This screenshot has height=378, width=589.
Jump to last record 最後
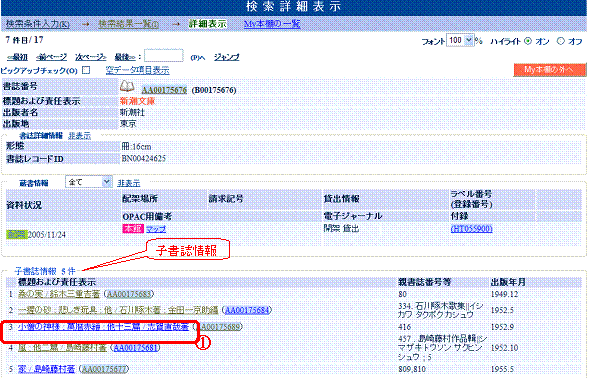point(125,57)
